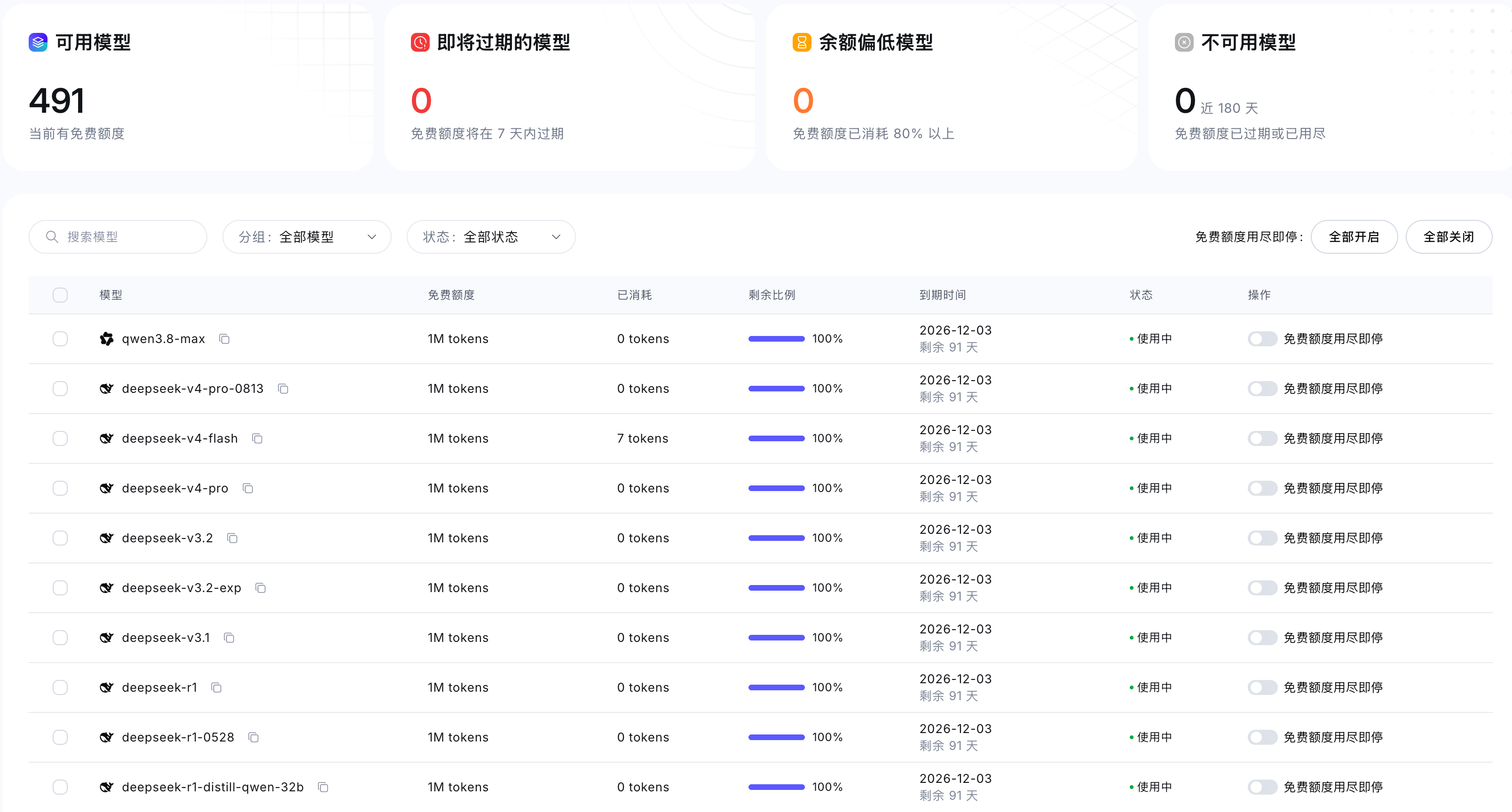Copy the deepseek-v3.2-exp model name

260,588
